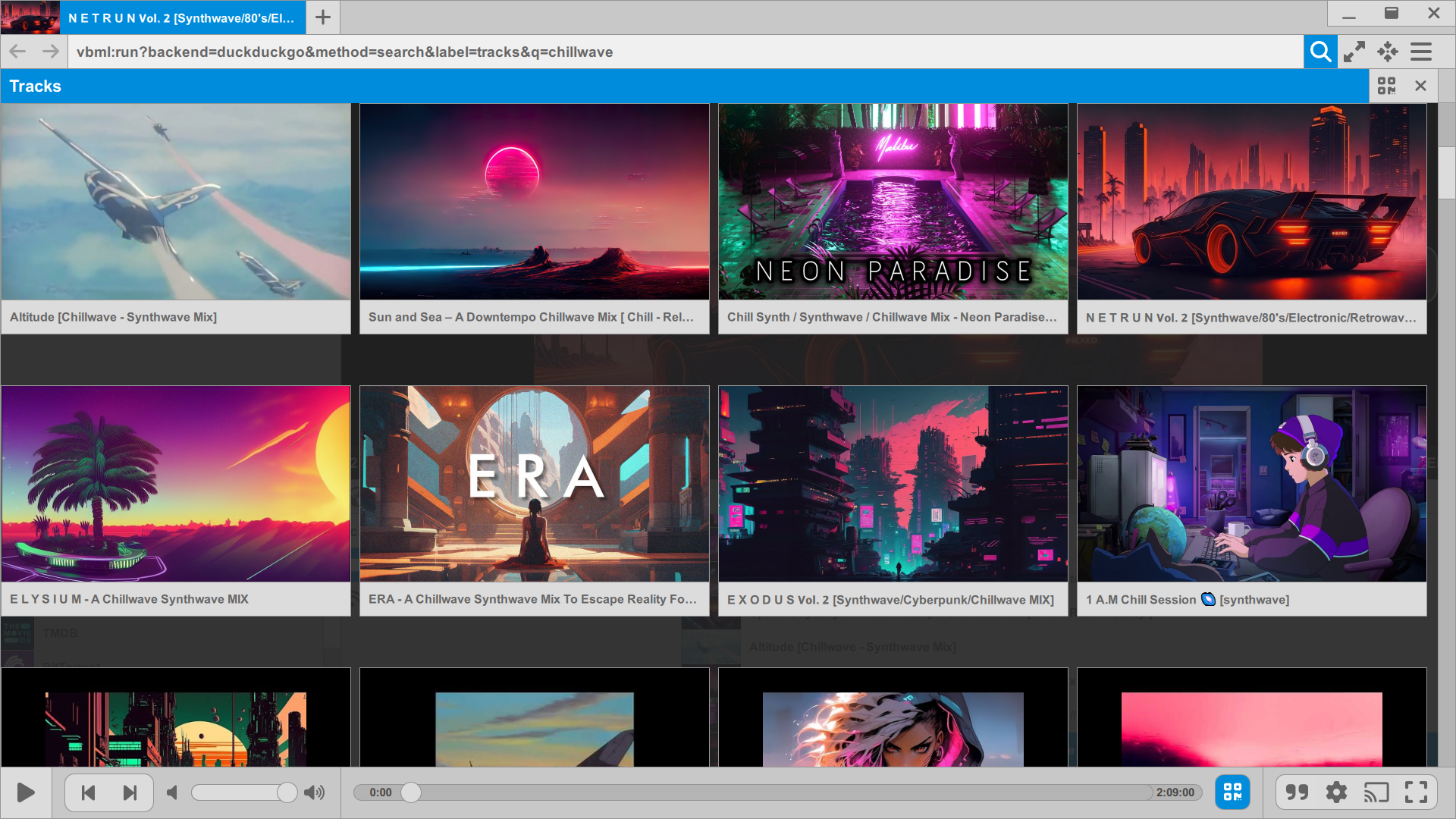Open a new tab with plus

(x=323, y=17)
